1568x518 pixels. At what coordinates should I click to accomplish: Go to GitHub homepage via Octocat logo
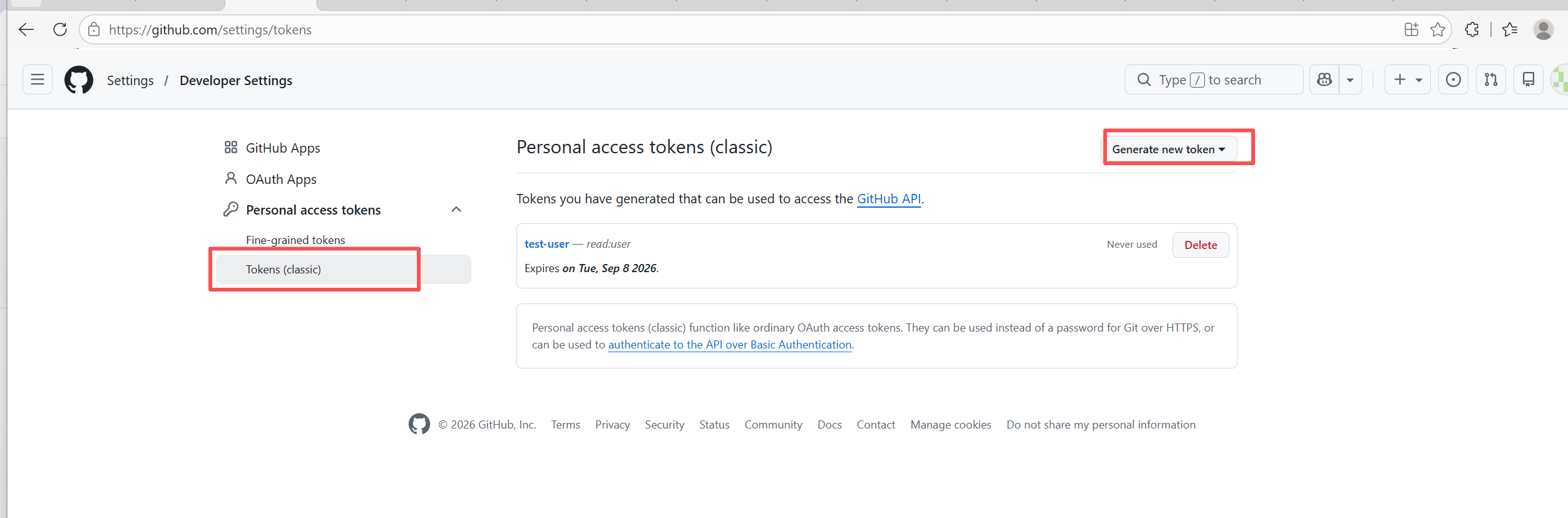click(79, 80)
